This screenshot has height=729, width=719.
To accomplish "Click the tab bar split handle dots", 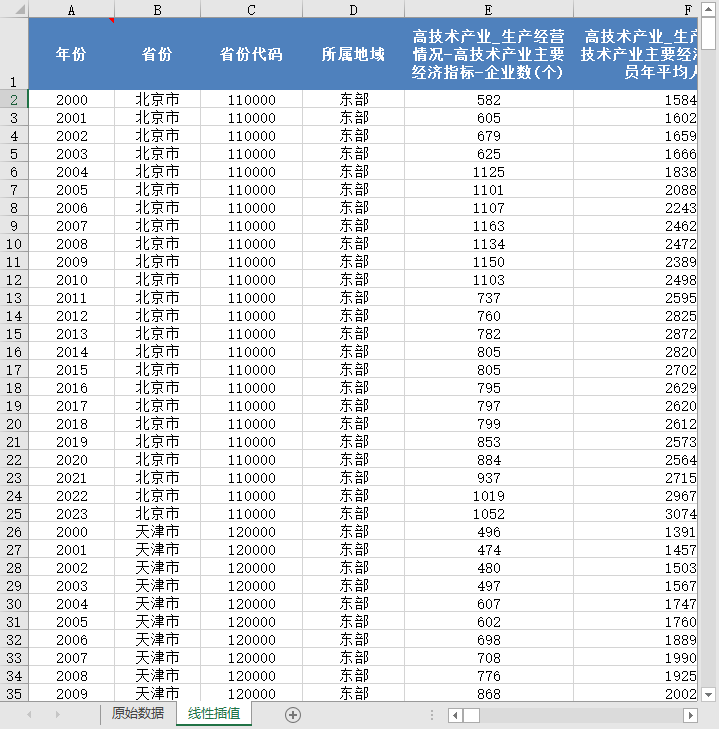I will (432, 715).
